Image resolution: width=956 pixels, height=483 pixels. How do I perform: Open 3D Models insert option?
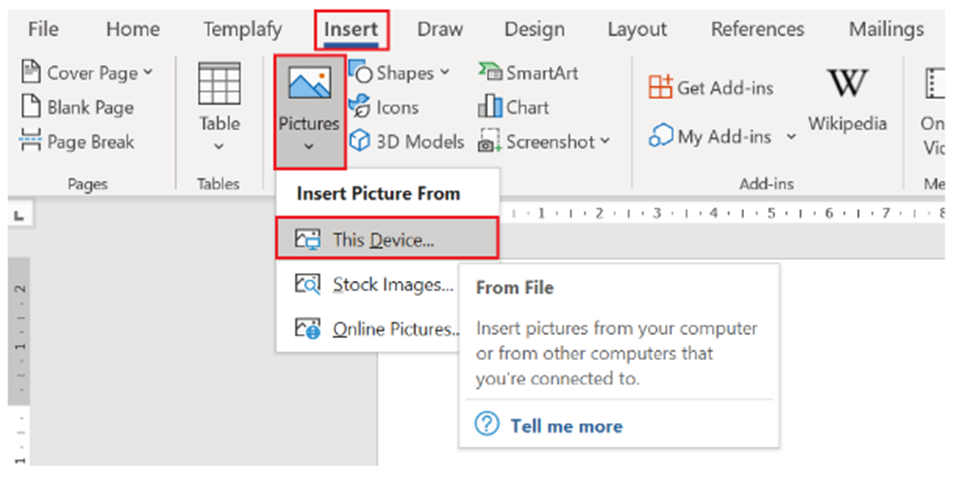(x=407, y=142)
